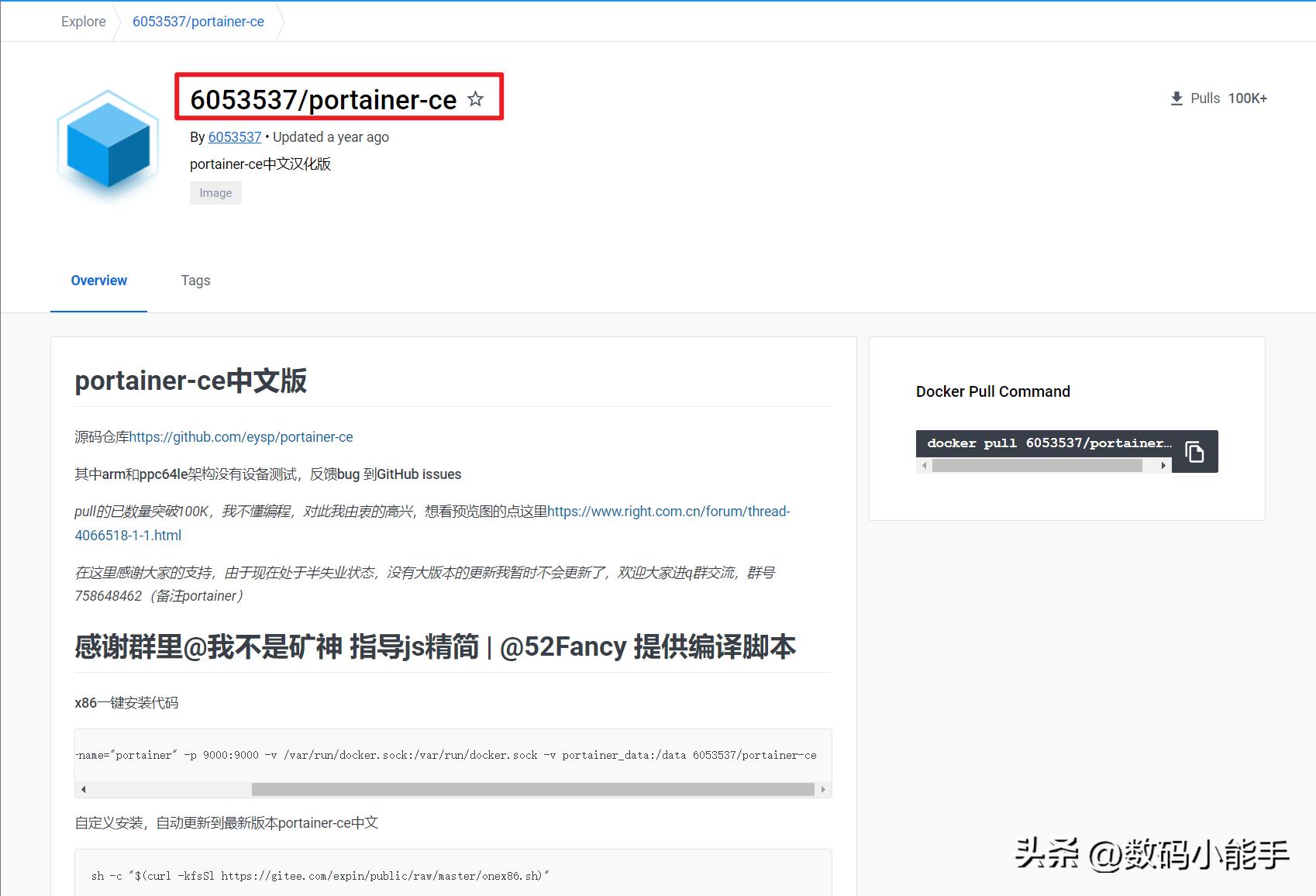
Task: Select the Overview tab
Action: 98,281
